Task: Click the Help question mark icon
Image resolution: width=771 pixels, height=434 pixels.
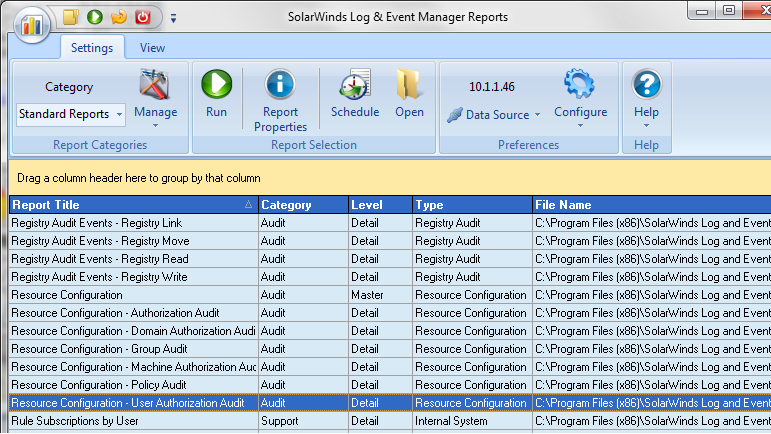Action: coord(646,84)
